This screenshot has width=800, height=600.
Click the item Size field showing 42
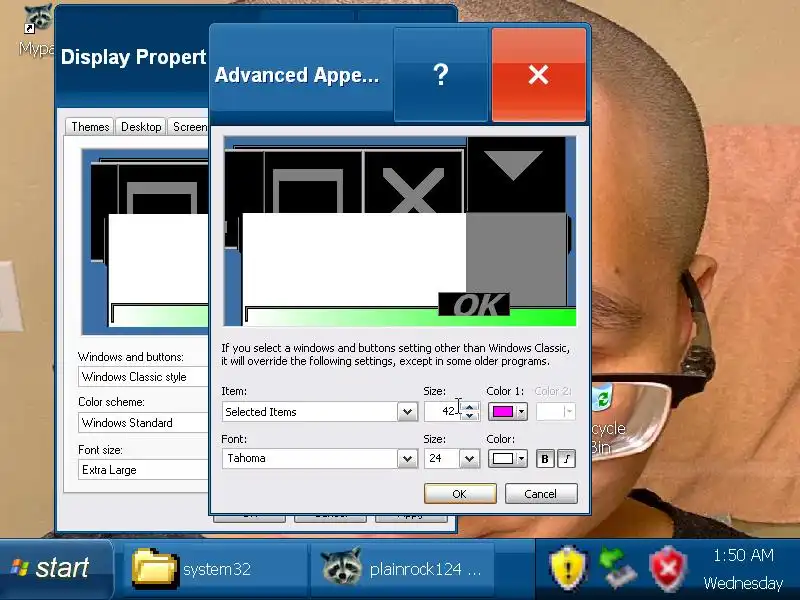coord(442,412)
